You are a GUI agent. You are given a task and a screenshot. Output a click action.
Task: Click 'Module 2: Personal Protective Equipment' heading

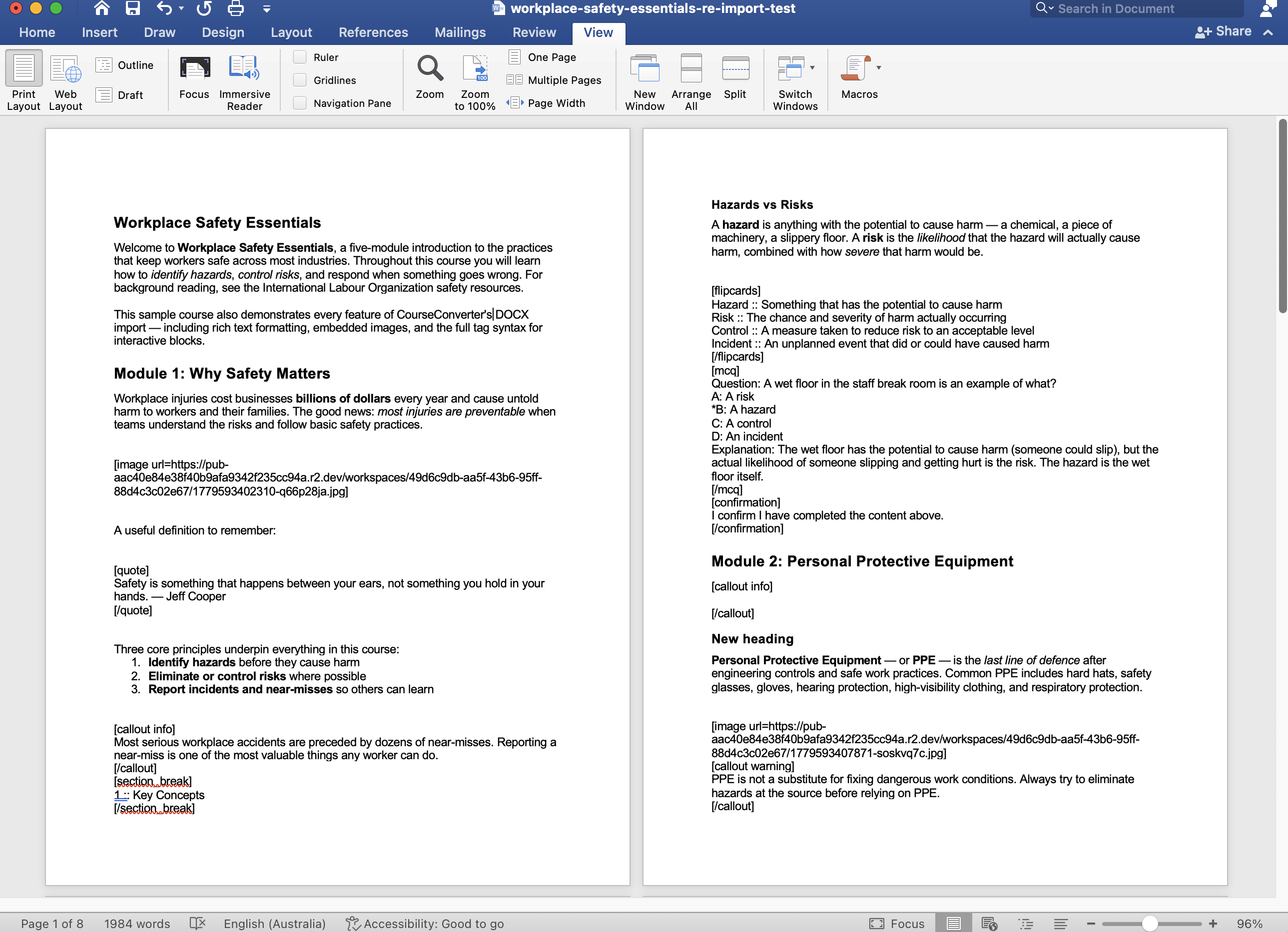862,561
